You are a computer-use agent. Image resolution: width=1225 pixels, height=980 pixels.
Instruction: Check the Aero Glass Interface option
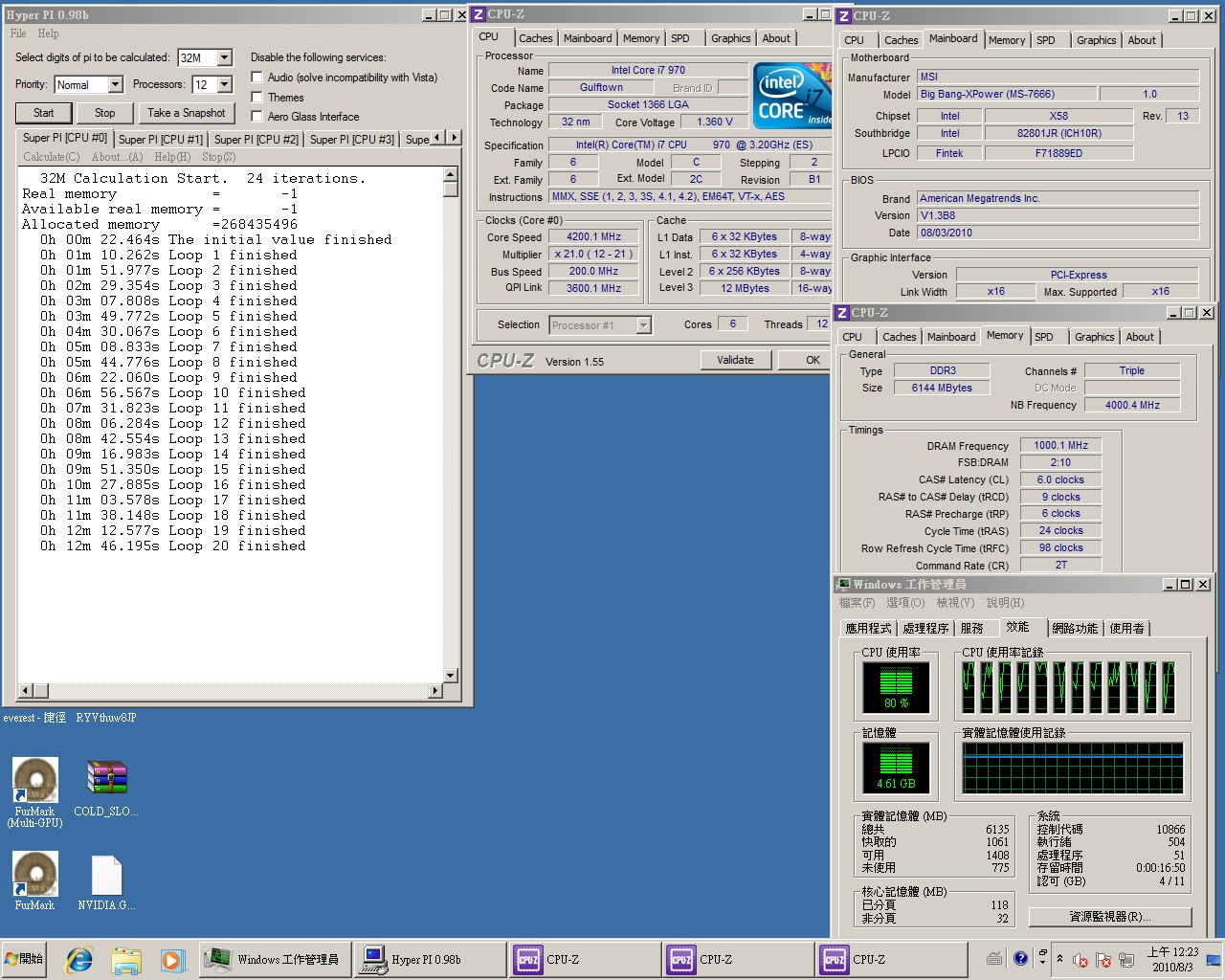256,116
